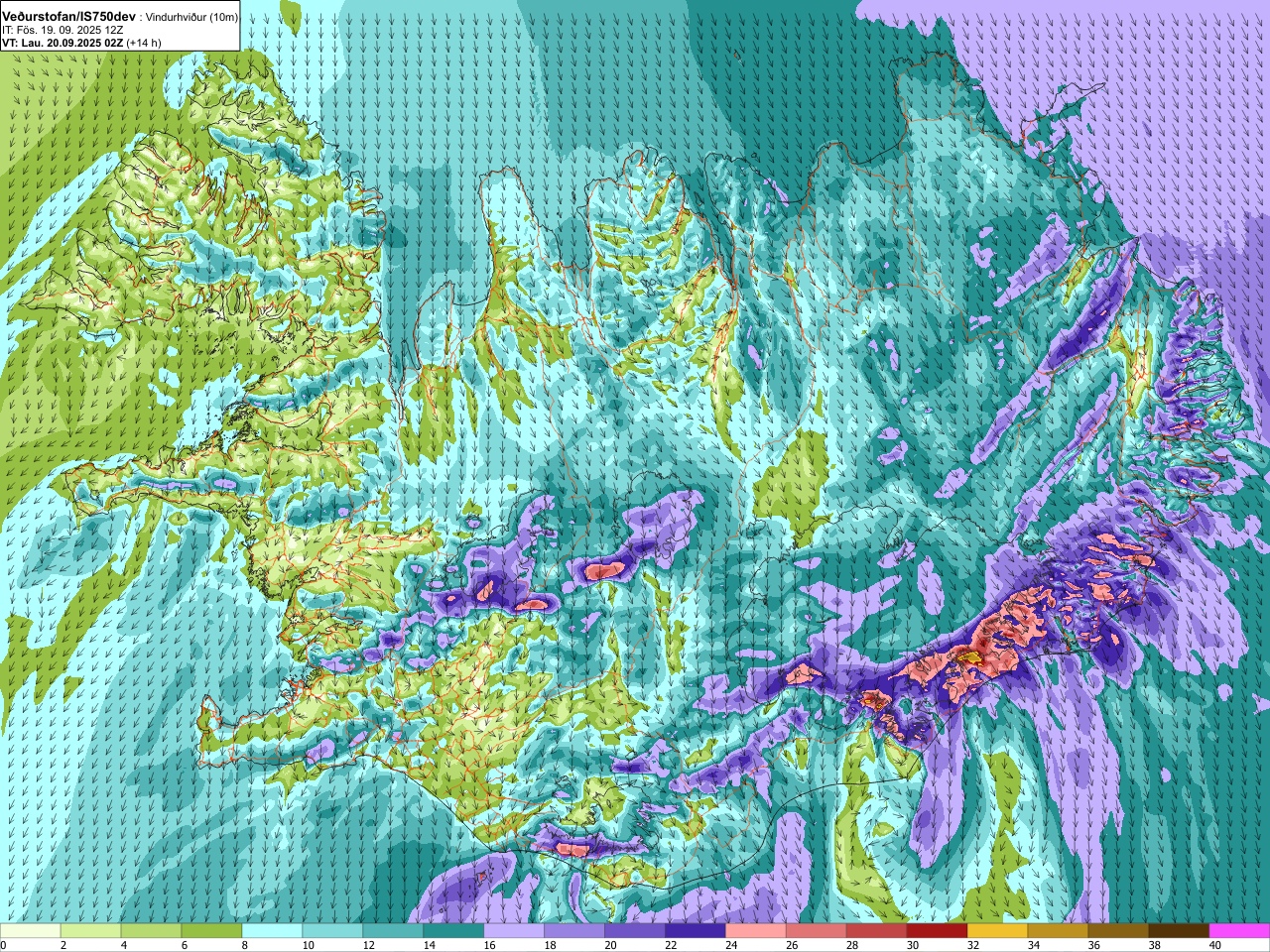Pick the lavender 16–18 legend swatch
The height and width of the screenshot is (952, 1270).
point(514,931)
